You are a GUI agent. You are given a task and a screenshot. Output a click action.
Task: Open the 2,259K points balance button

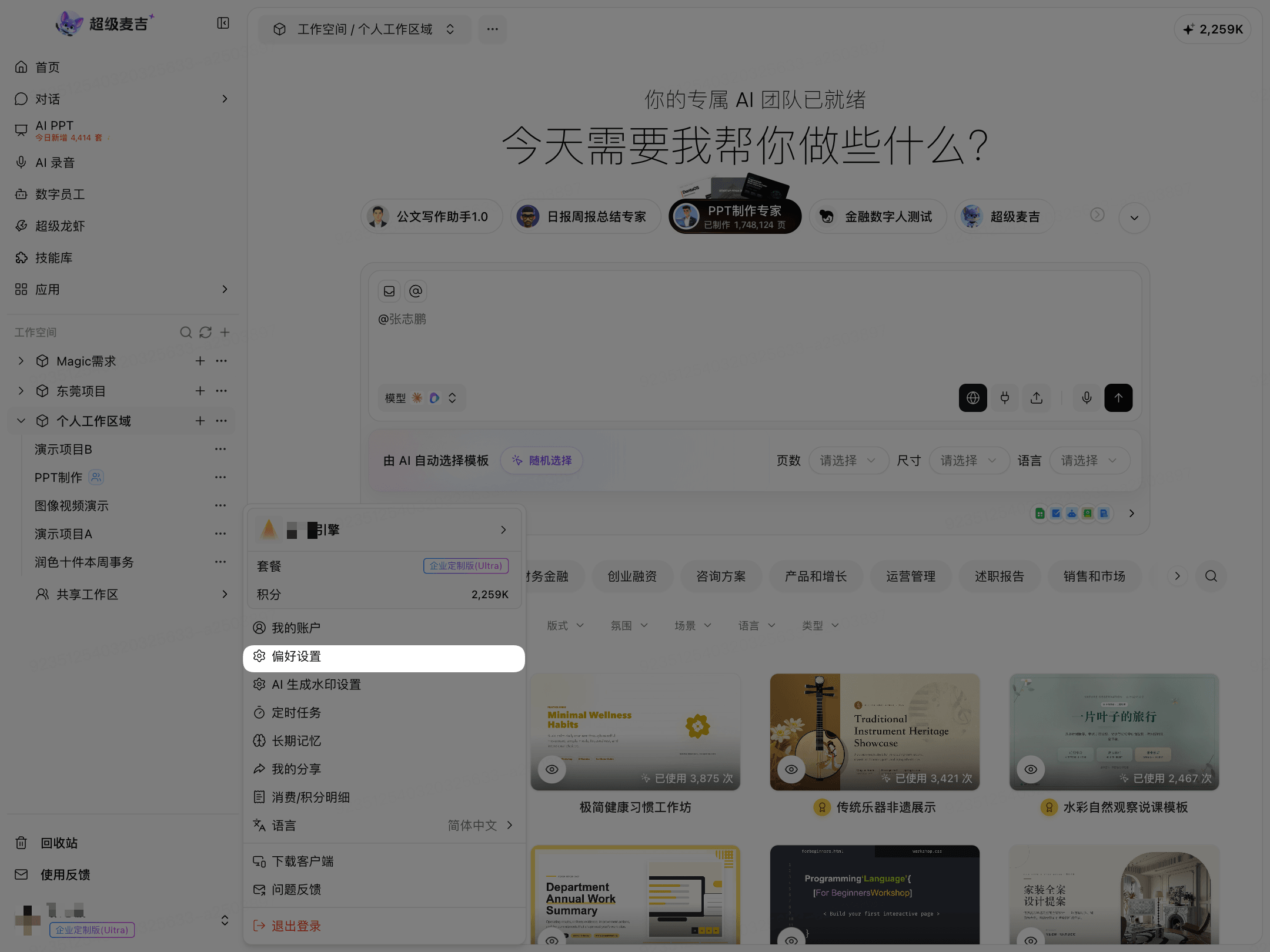point(1212,29)
